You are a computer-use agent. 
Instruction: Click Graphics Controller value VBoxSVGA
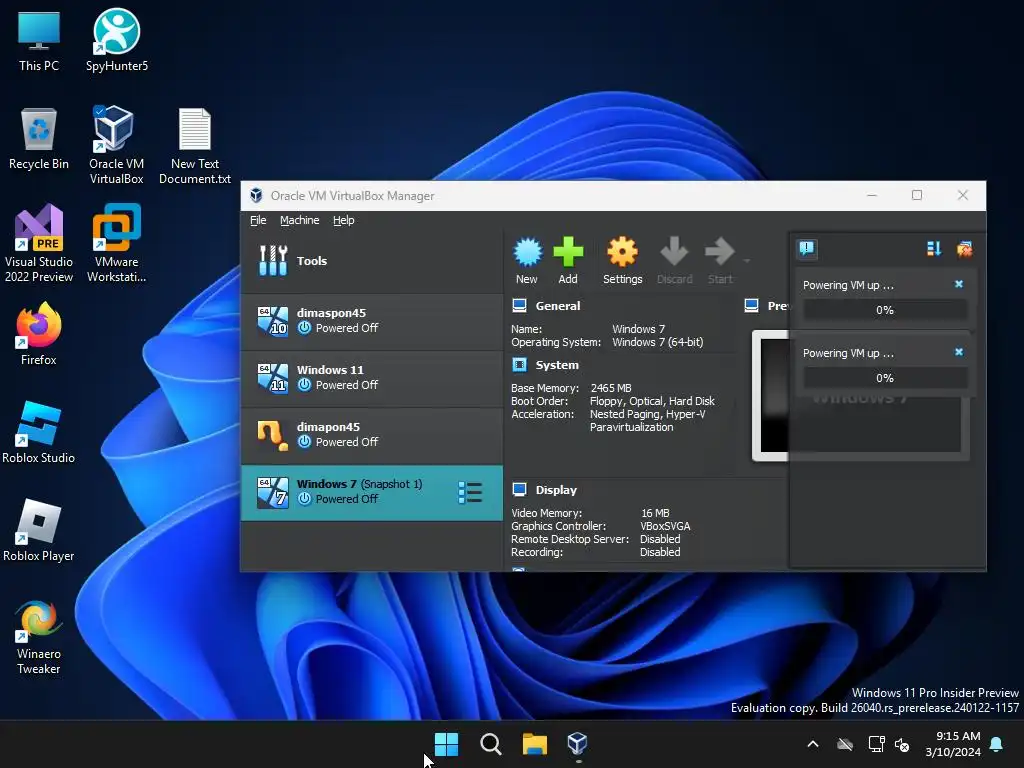coord(665,526)
